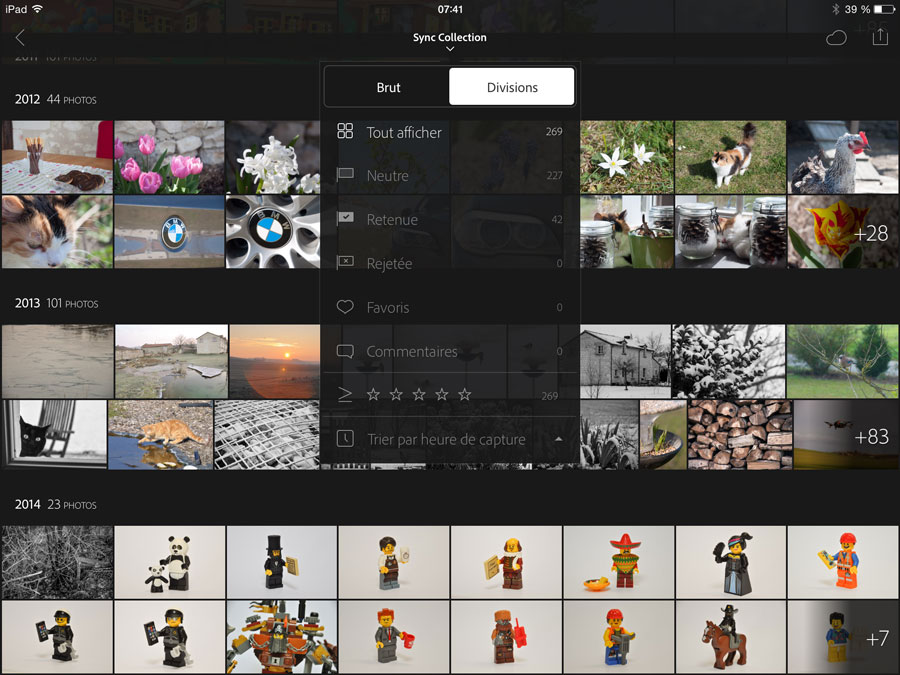The image size is (900, 675).
Task: Open the cloud sync status icon
Action: 836,38
